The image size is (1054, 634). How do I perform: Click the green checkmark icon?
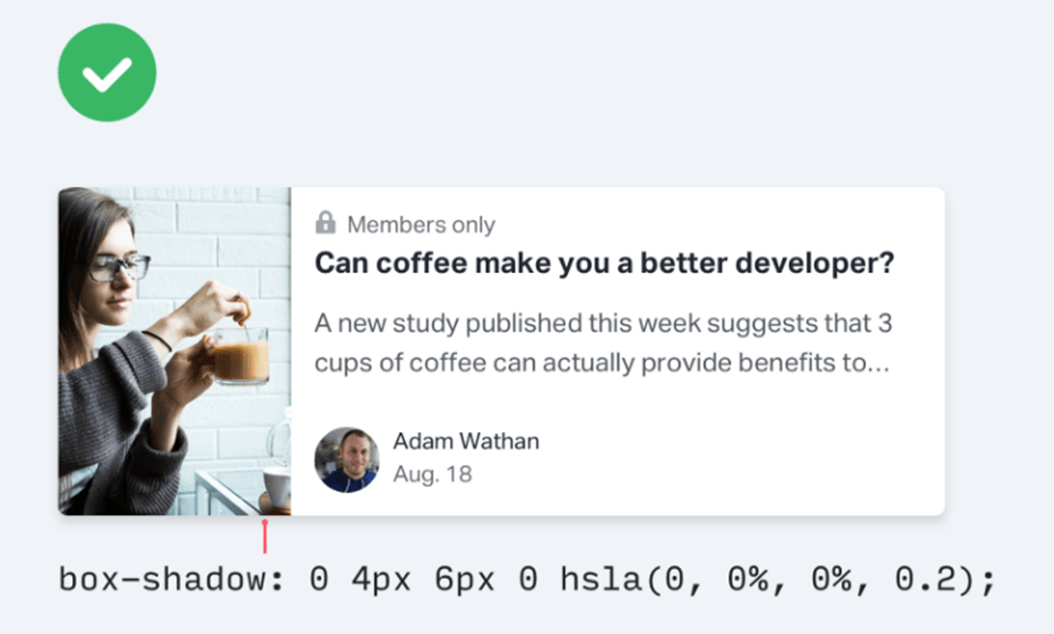[x=107, y=72]
